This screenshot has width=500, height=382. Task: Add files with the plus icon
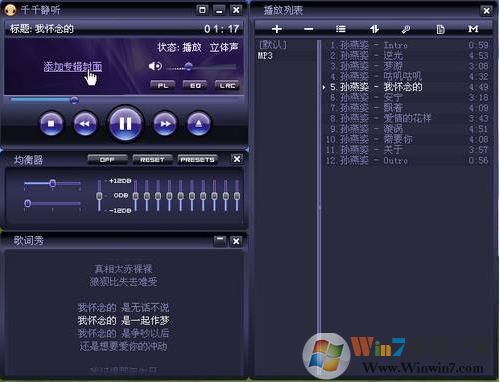click(x=277, y=29)
